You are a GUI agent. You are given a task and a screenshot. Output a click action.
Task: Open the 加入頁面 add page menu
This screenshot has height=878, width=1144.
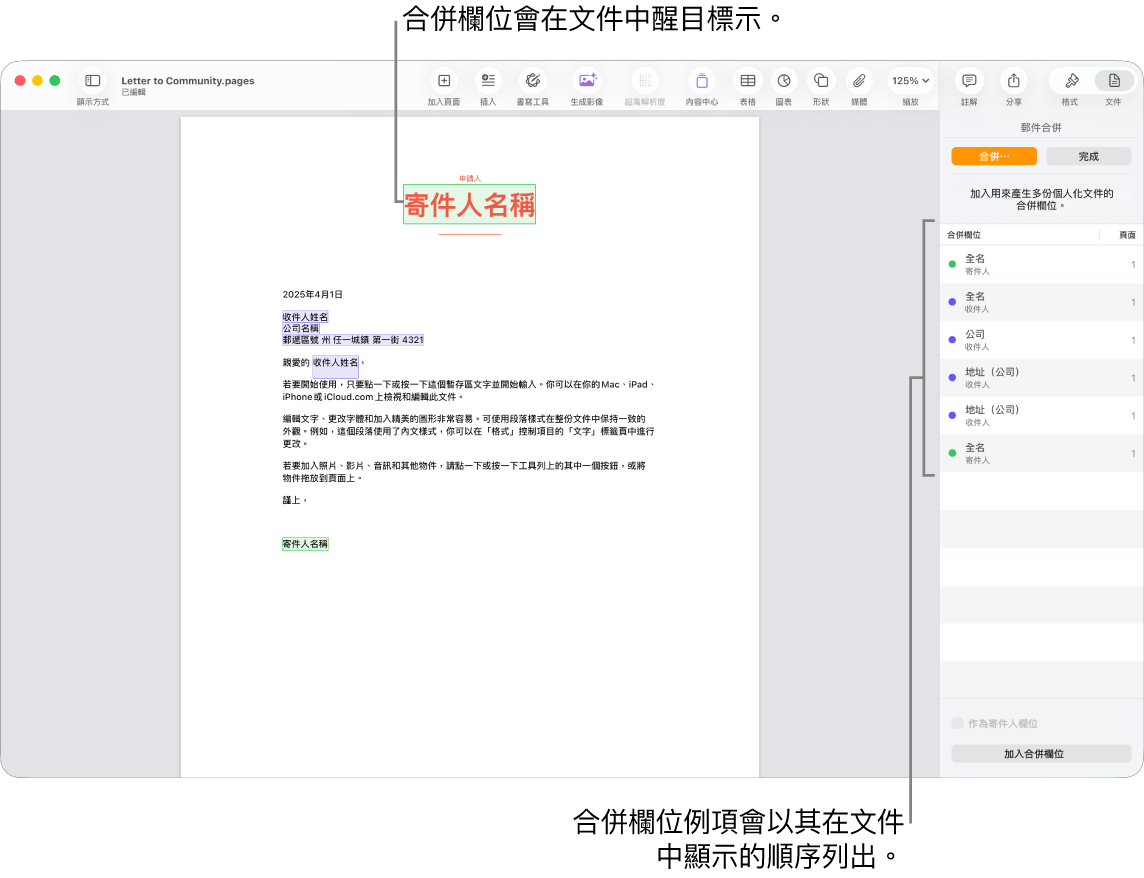[444, 82]
